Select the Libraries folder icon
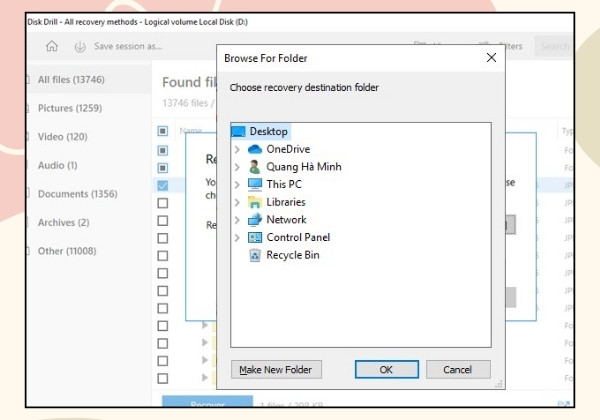 click(x=255, y=202)
